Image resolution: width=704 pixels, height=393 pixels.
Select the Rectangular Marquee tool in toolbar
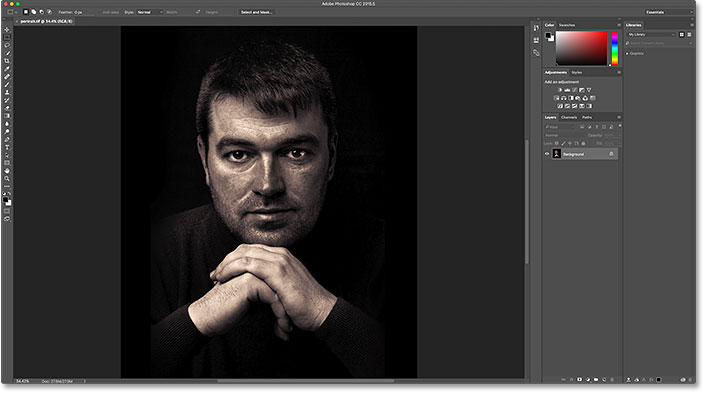point(7,37)
